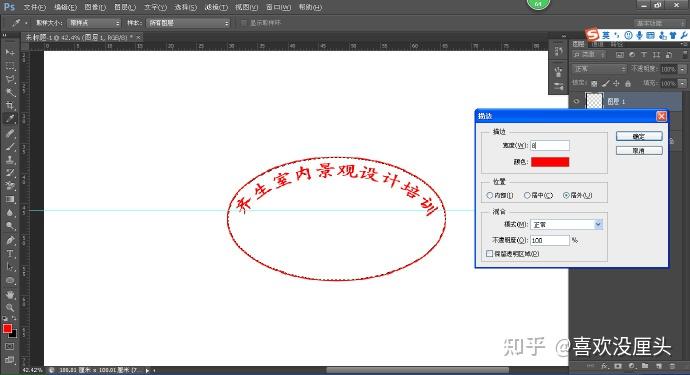Open Layers panel flyout menu
The height and width of the screenshot is (375, 690).
point(684,44)
